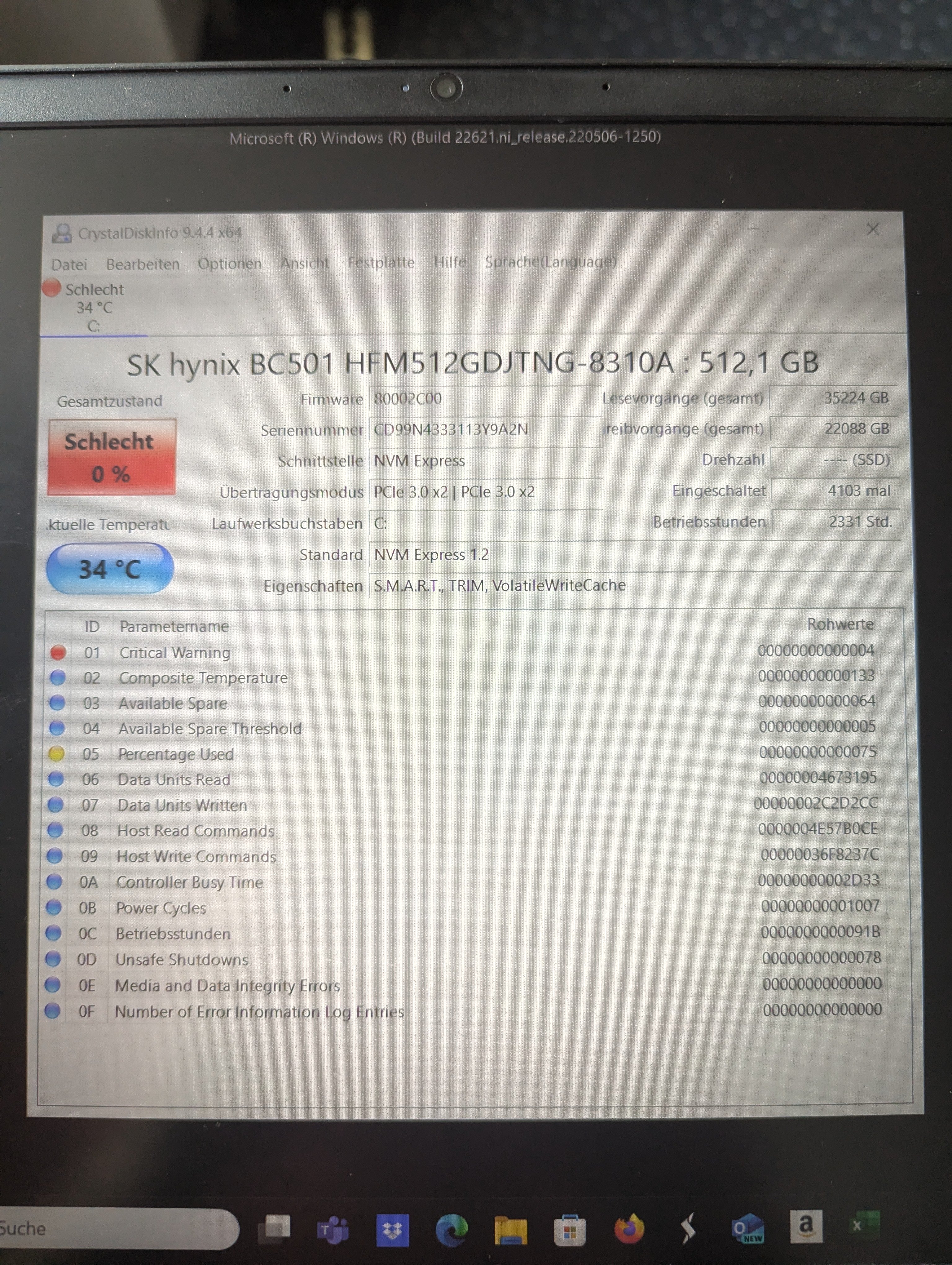Open Microsoft Store taskbar icon

569,1230
